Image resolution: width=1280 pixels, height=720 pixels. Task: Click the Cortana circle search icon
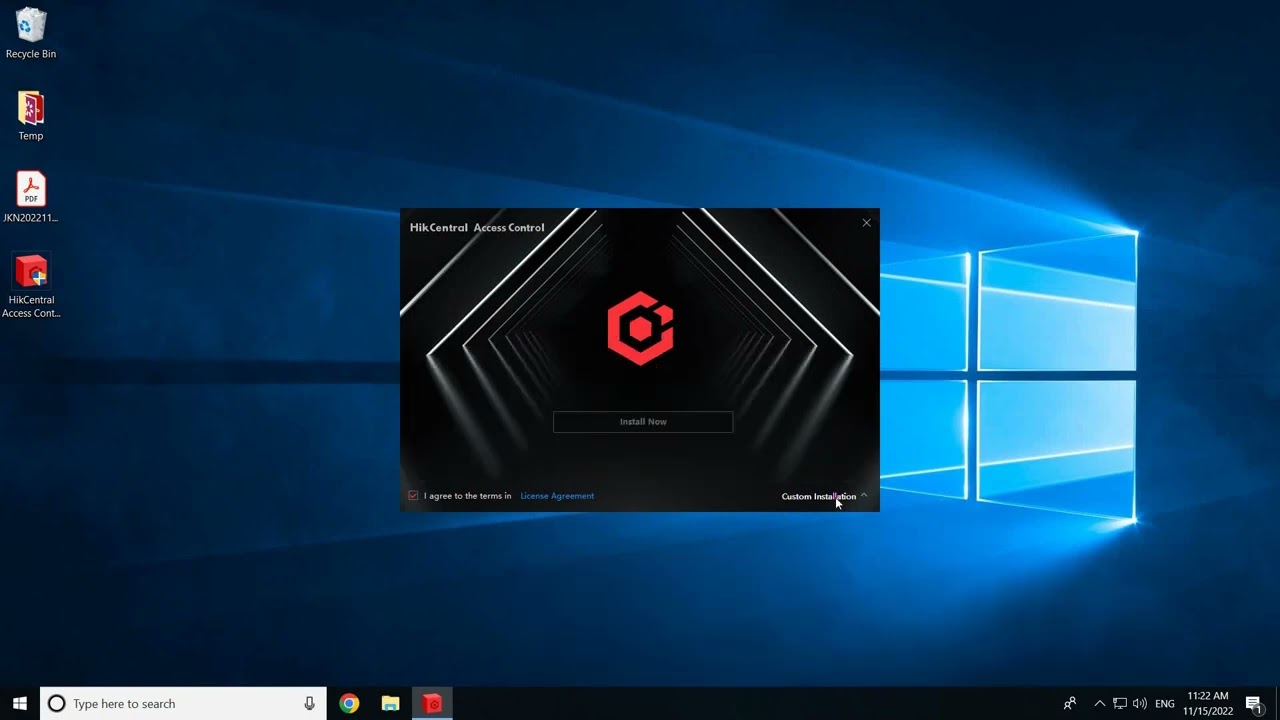click(x=57, y=704)
